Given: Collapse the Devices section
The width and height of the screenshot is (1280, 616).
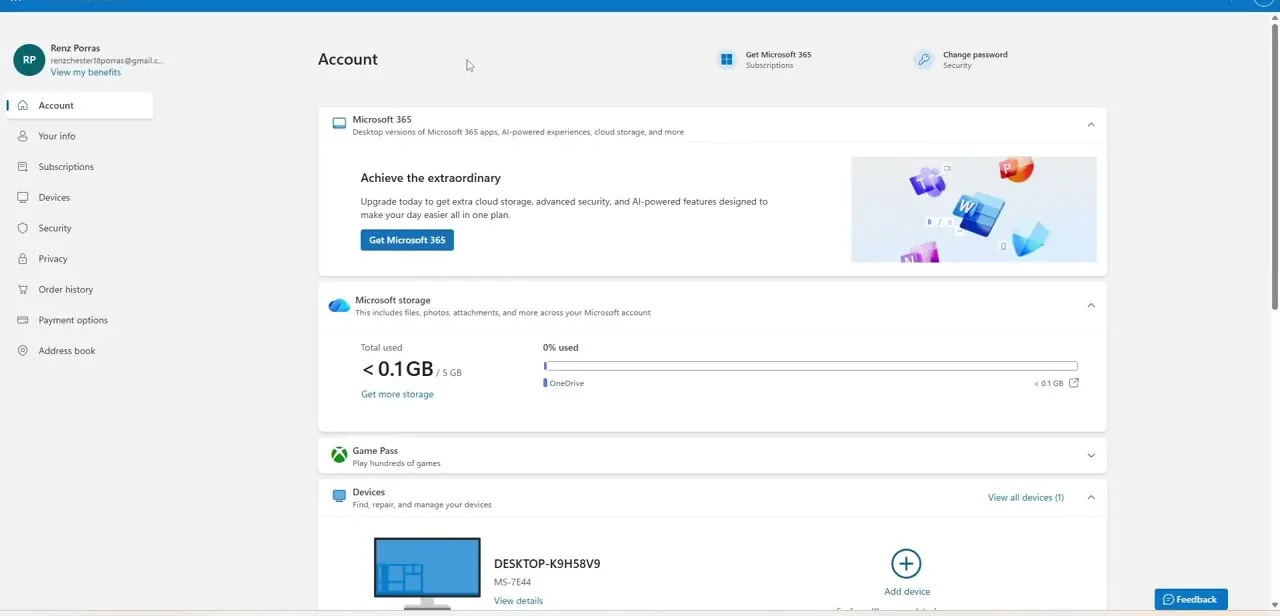Looking at the screenshot, I should click(x=1091, y=497).
